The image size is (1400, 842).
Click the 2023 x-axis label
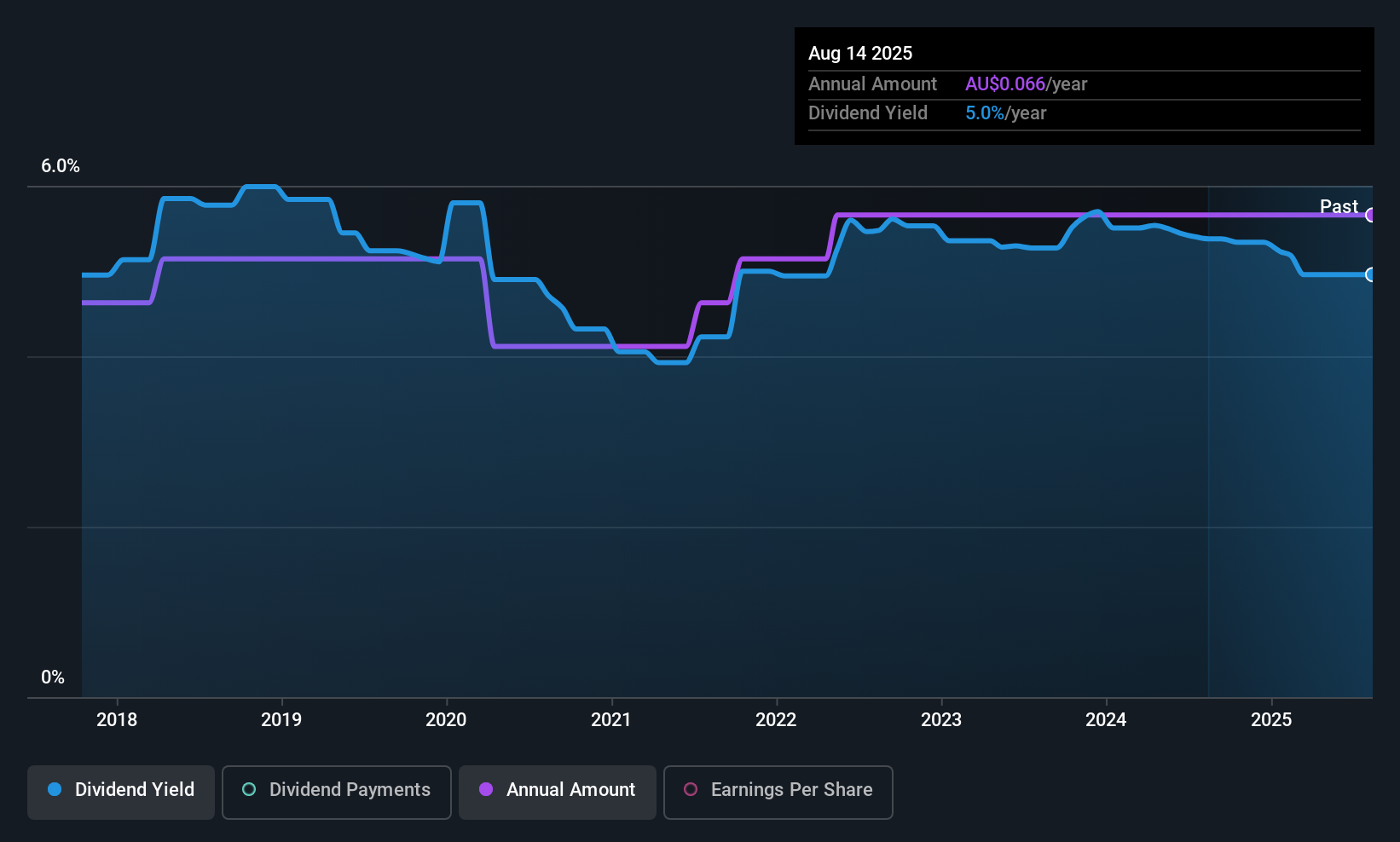941,719
